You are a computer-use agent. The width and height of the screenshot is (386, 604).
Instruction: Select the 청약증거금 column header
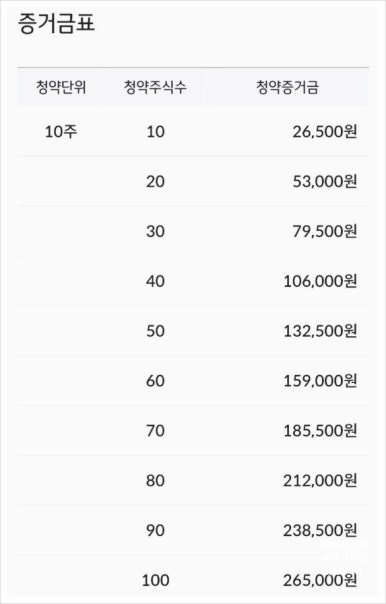(x=288, y=87)
